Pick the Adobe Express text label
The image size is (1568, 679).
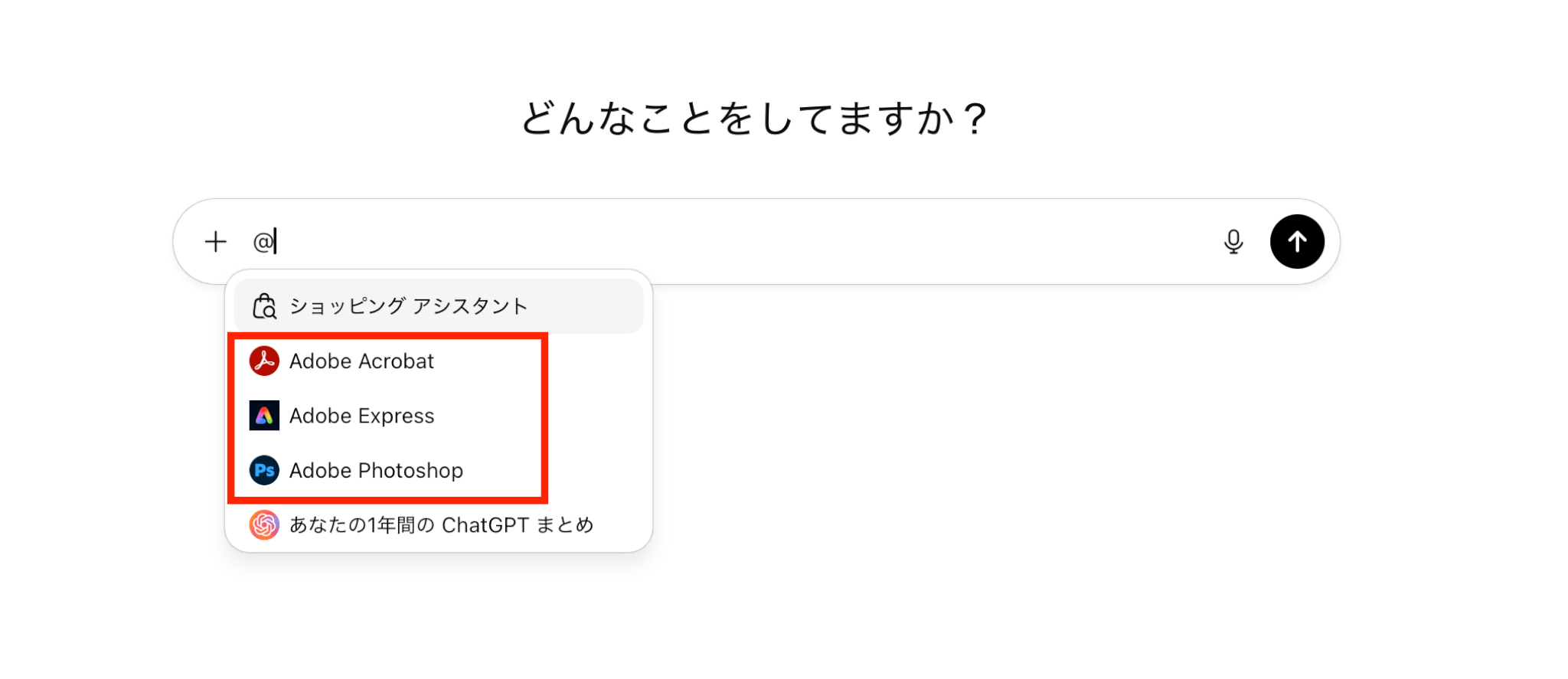361,416
